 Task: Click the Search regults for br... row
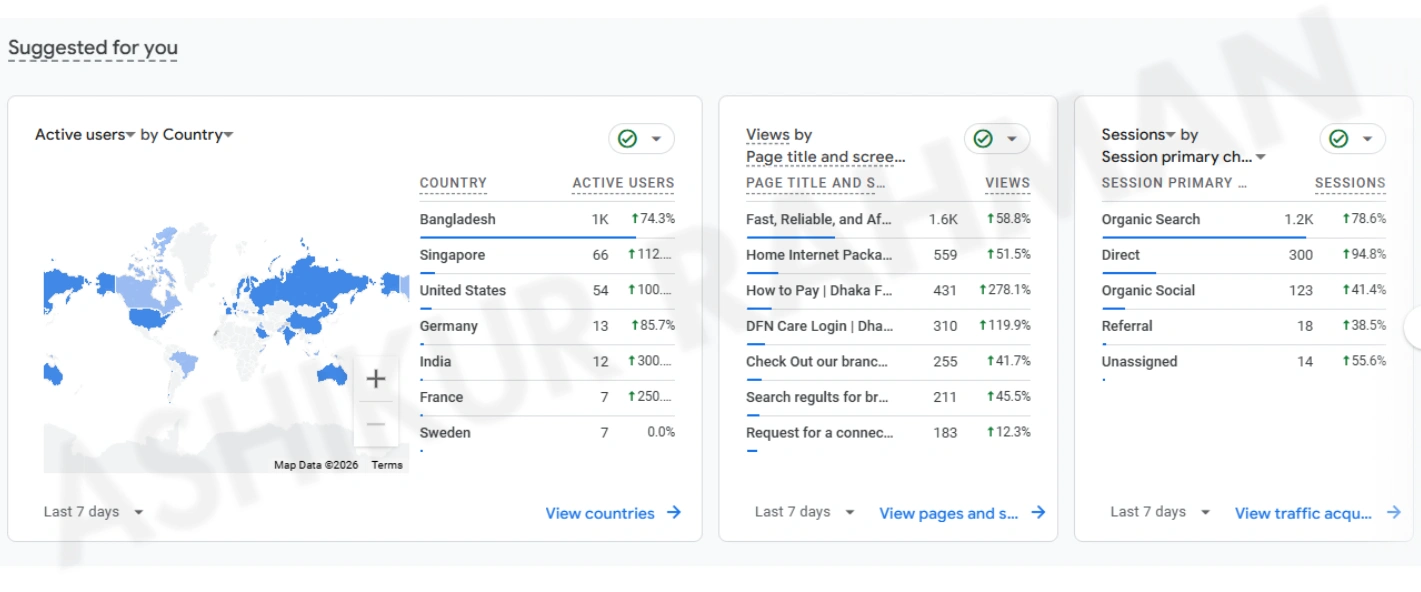pos(888,397)
